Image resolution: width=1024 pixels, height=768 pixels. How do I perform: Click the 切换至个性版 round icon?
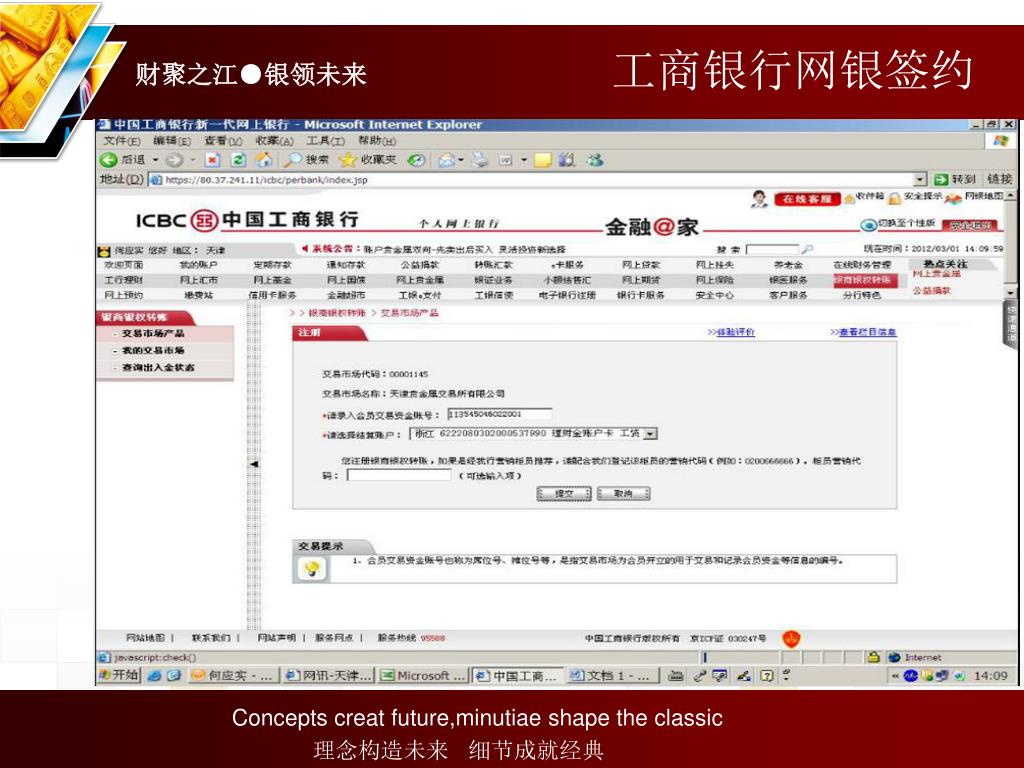click(868, 225)
